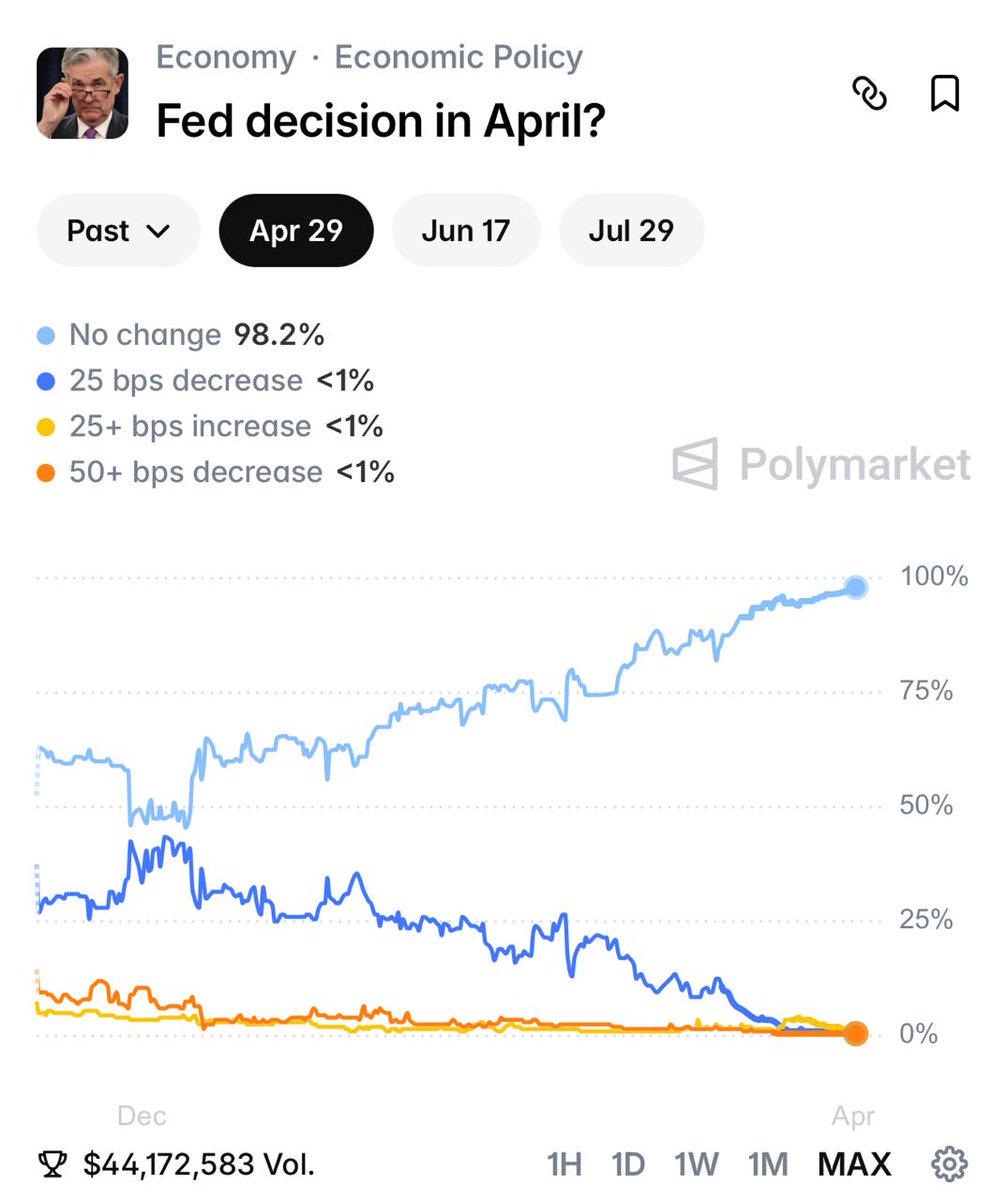Image resolution: width=1007 pixels, height=1200 pixels.
Task: Click the Polymarket watermark logo
Action: click(x=821, y=464)
